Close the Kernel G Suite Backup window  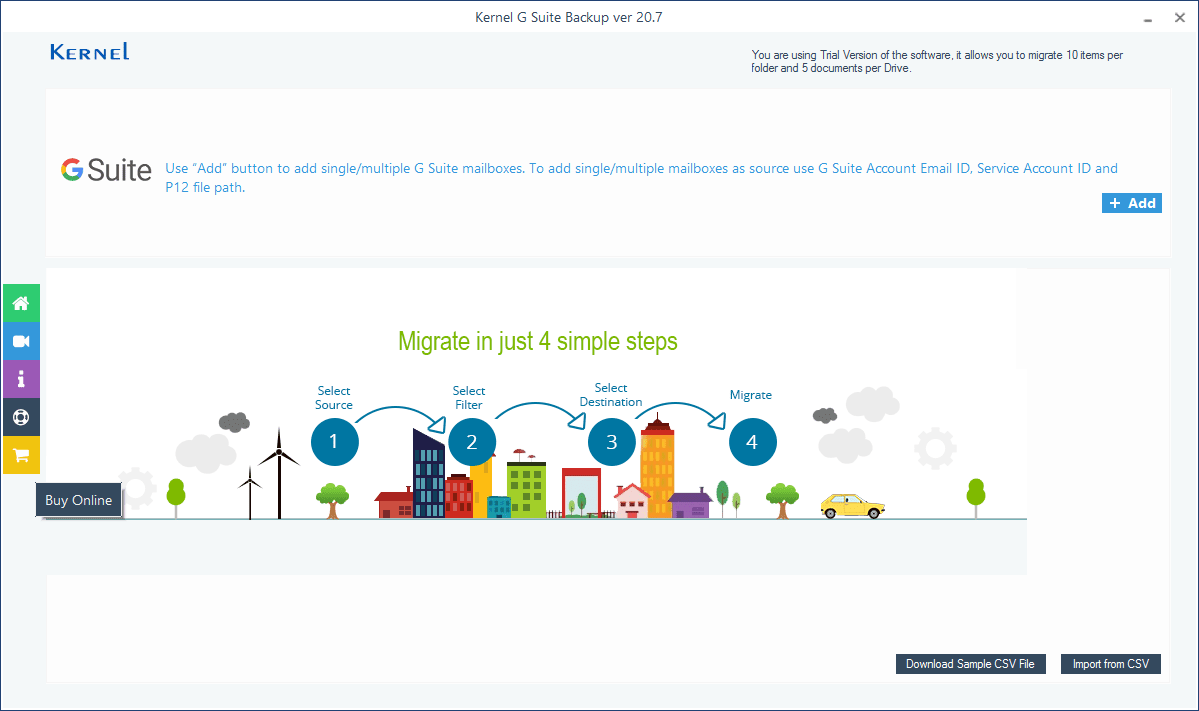click(x=1180, y=18)
